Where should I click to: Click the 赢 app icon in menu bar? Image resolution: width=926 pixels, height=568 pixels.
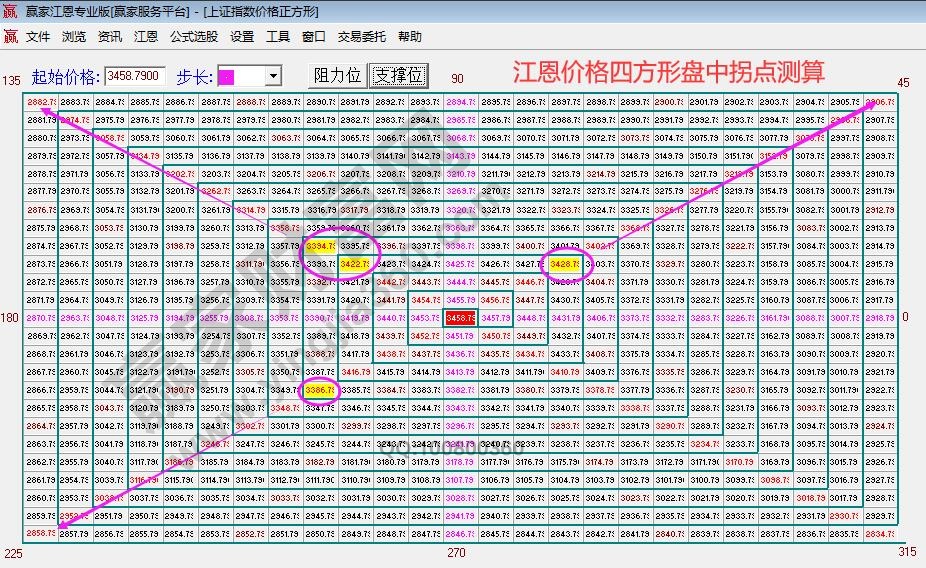pyautogui.click(x=11, y=37)
